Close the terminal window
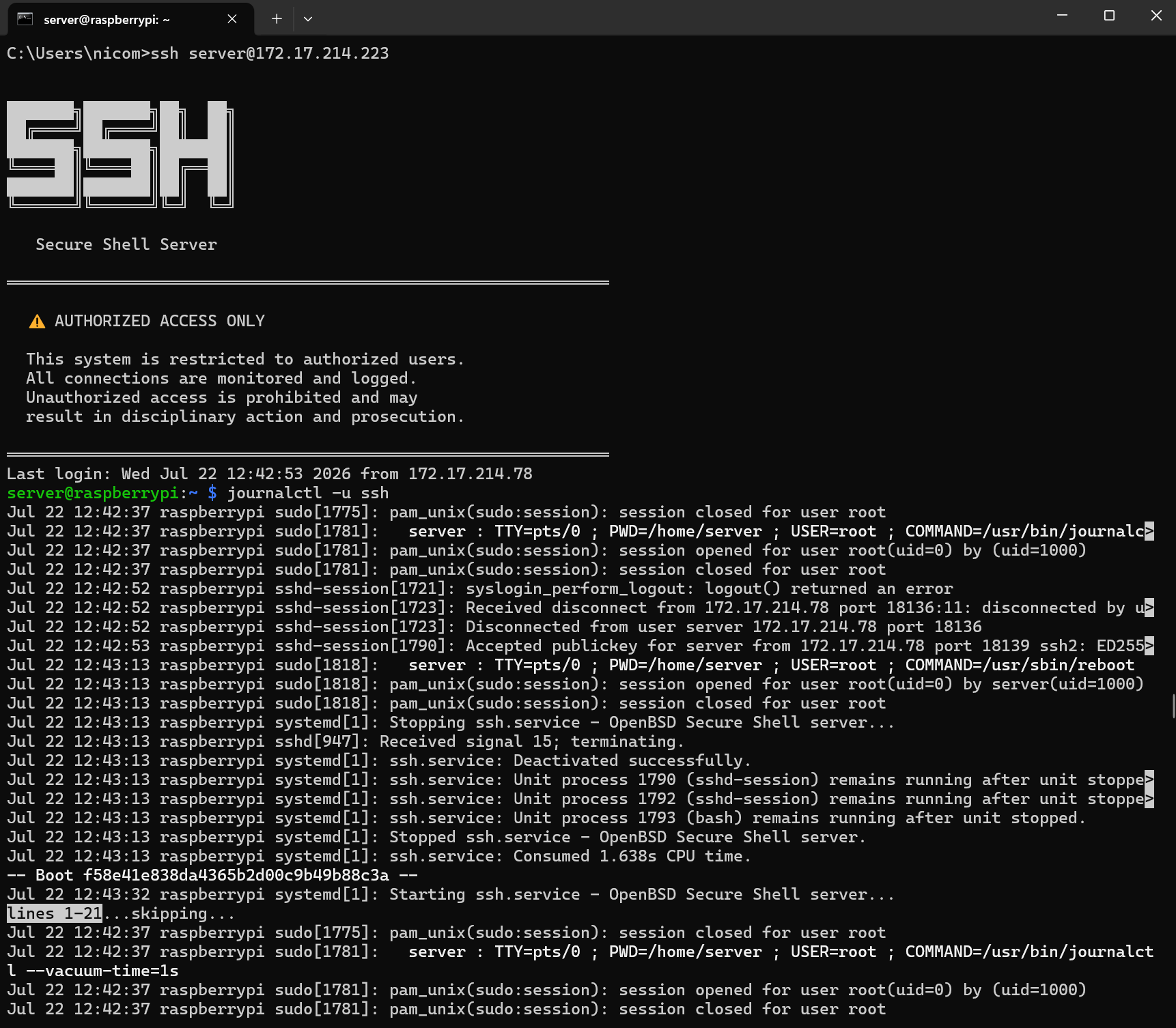Image resolution: width=1176 pixels, height=1028 pixels. coord(1156,16)
